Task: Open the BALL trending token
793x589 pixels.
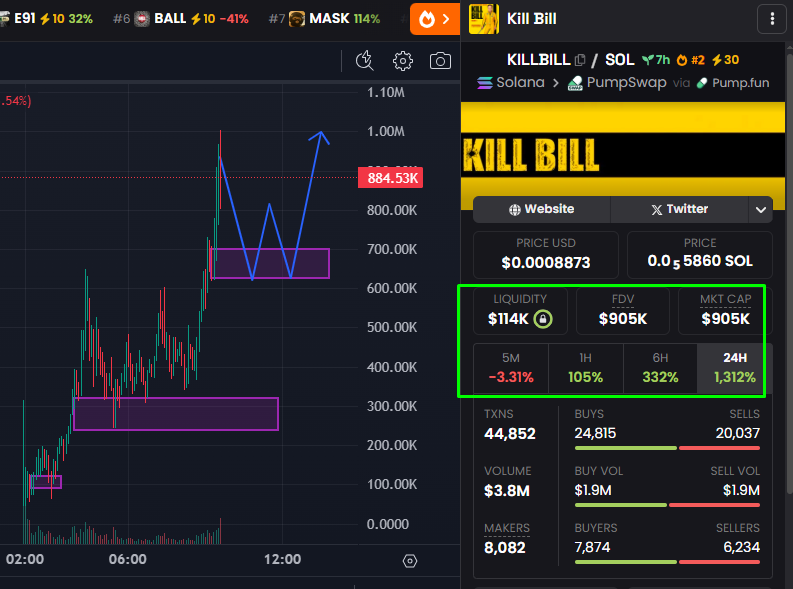Action: [181, 19]
